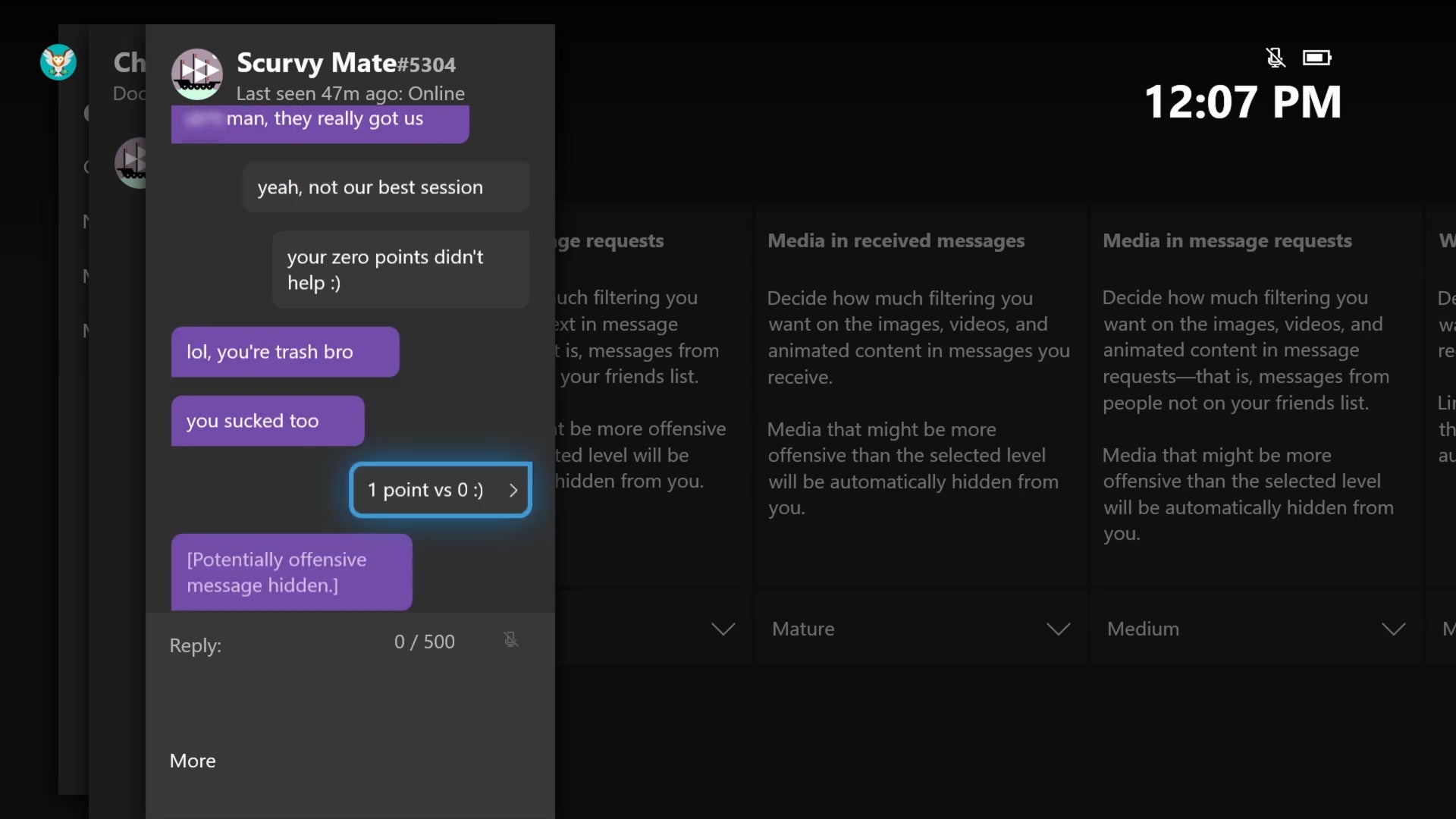Expand the partially hidden message requests dropdown
The width and height of the screenshot is (1456, 819).
coord(722,629)
